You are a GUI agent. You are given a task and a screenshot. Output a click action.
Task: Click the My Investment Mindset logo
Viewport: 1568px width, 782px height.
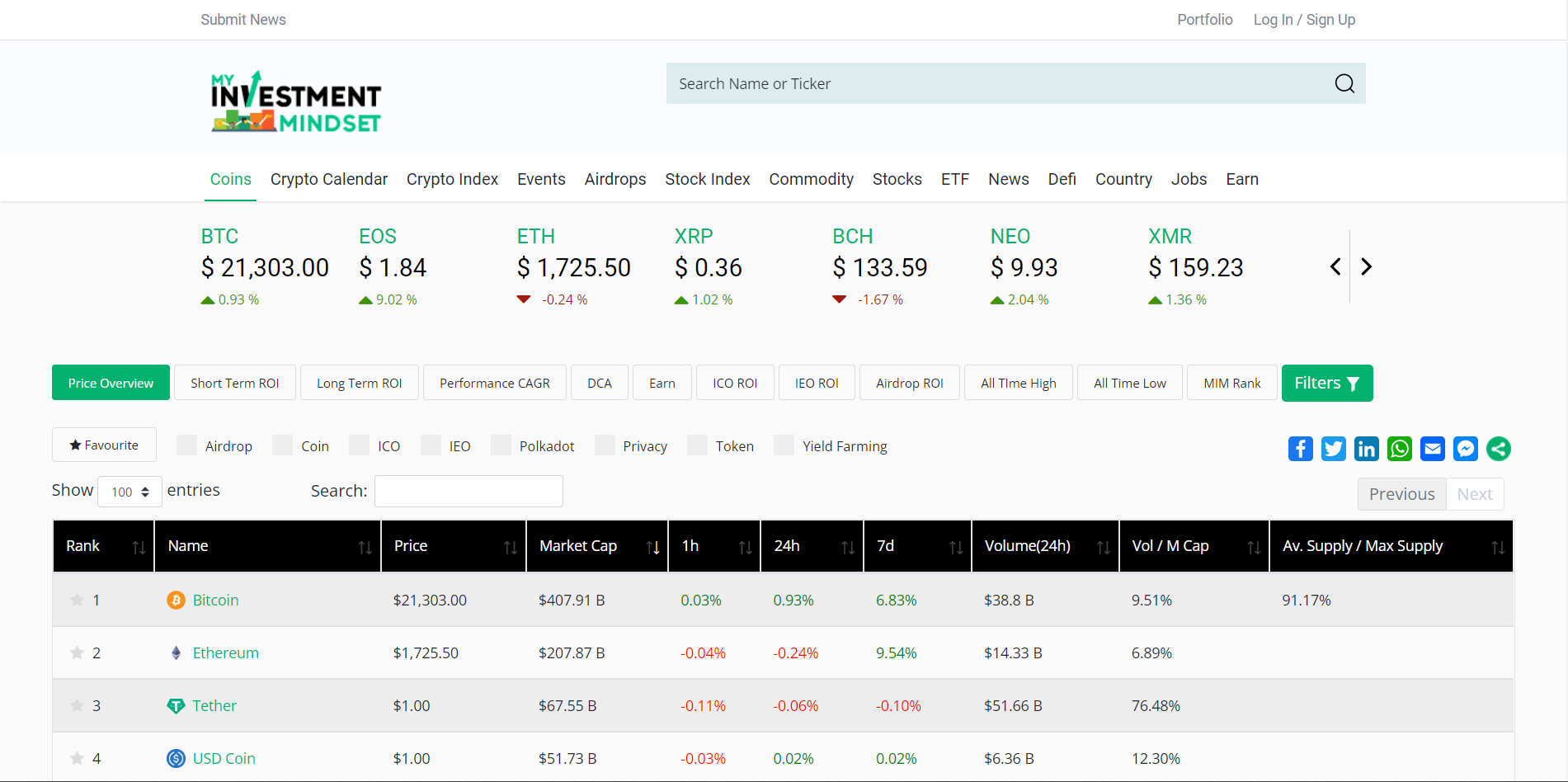(295, 102)
